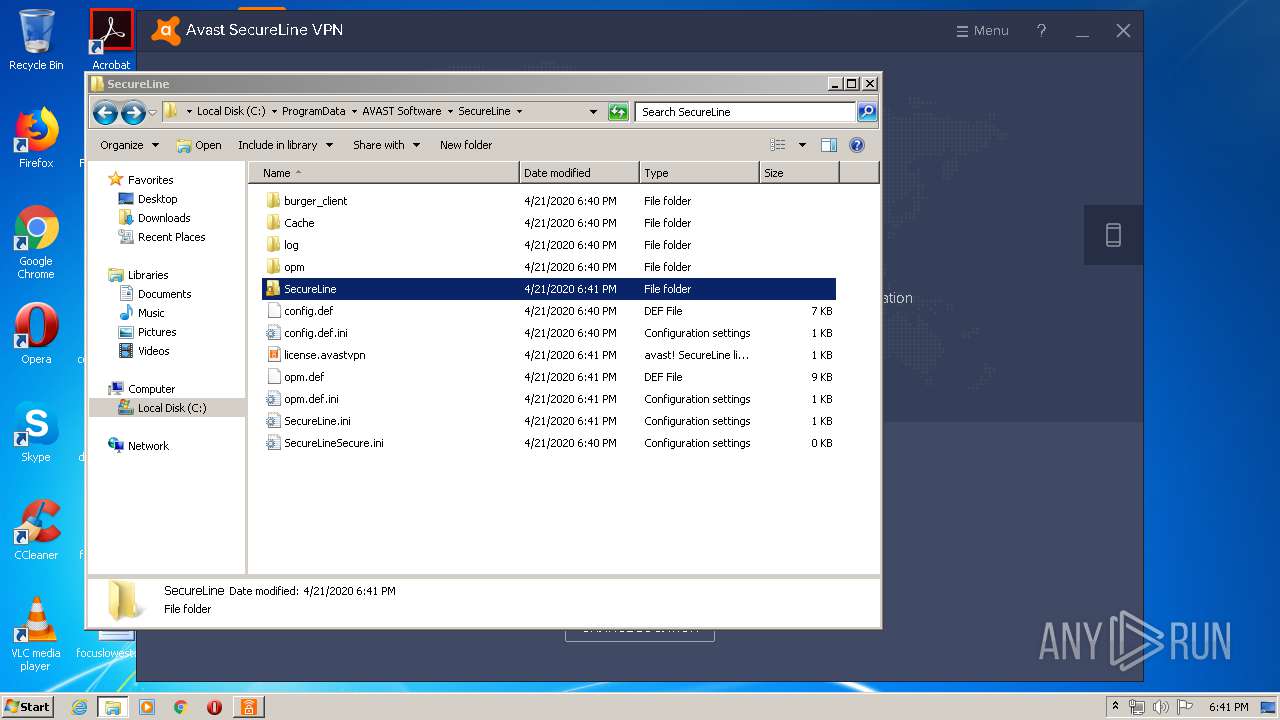Click Internet Explorer taskbar icon

click(x=80, y=707)
